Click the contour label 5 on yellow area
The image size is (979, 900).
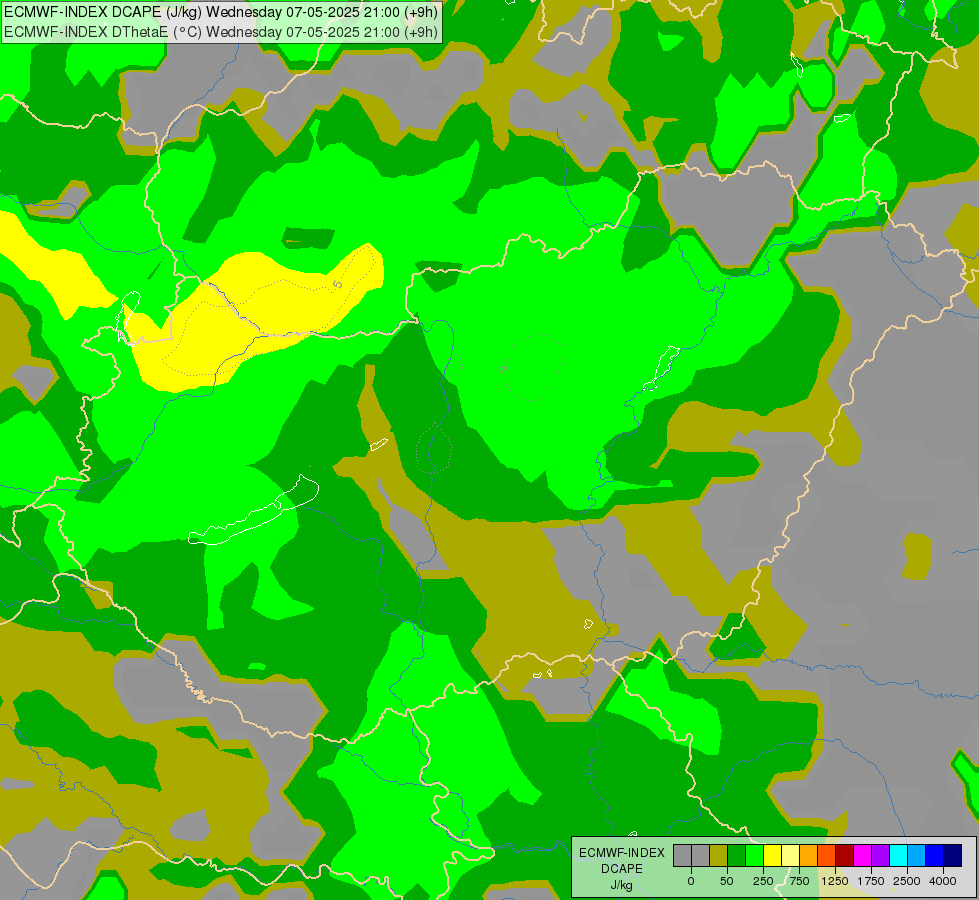(338, 285)
